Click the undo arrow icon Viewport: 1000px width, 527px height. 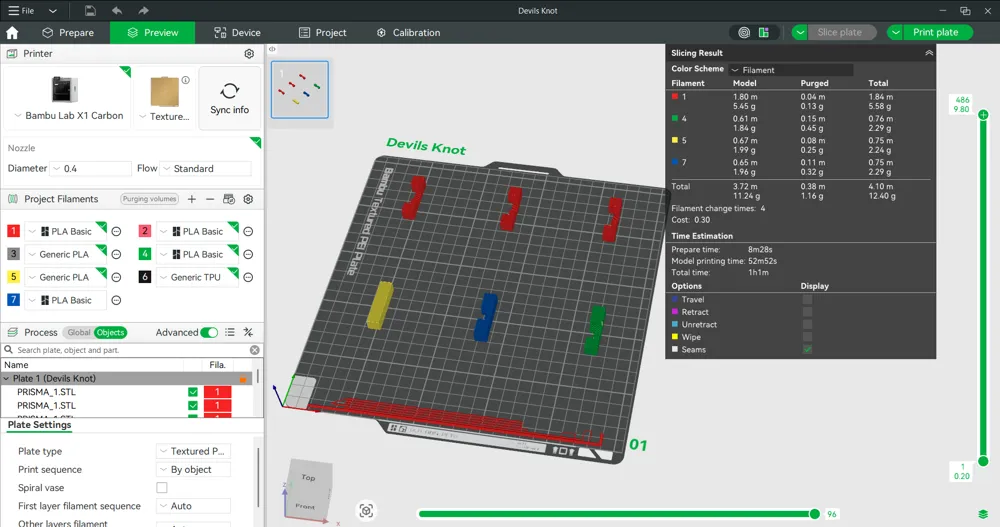pyautogui.click(x=117, y=11)
